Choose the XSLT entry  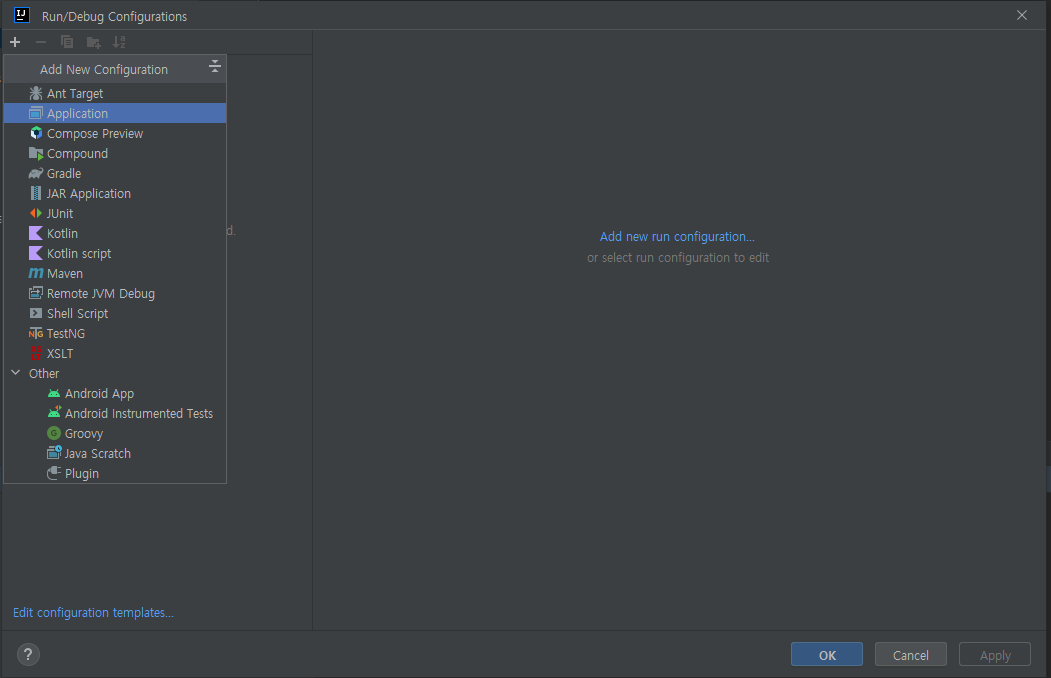pyautogui.click(x=115, y=353)
